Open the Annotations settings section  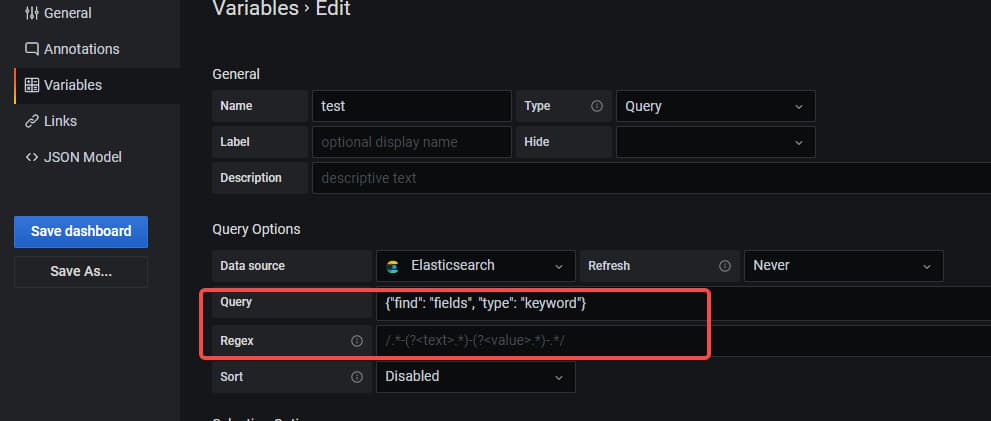[81, 49]
